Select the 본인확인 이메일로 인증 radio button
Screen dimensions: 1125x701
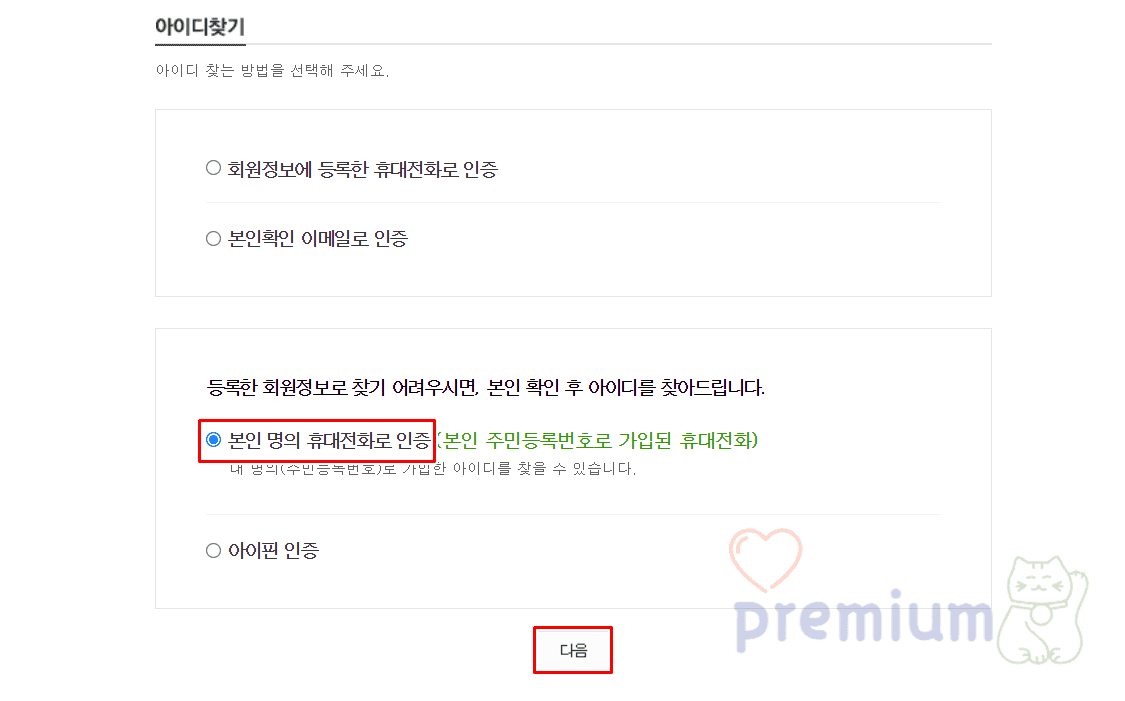[x=213, y=238]
